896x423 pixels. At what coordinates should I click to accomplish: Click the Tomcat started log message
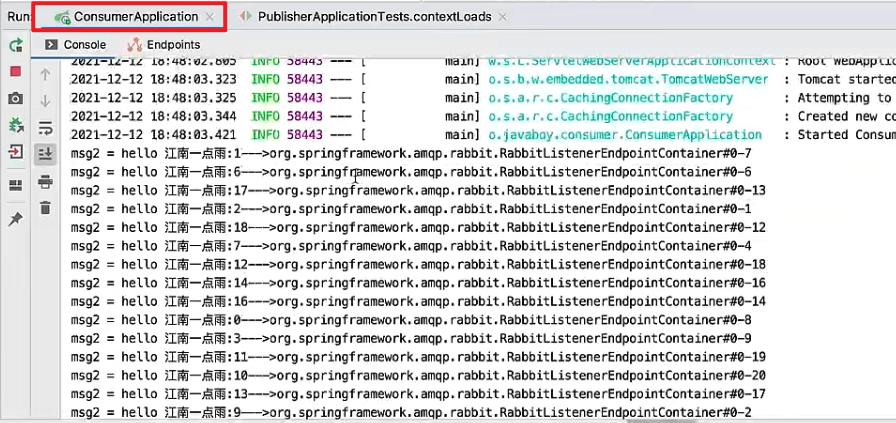[847, 79]
